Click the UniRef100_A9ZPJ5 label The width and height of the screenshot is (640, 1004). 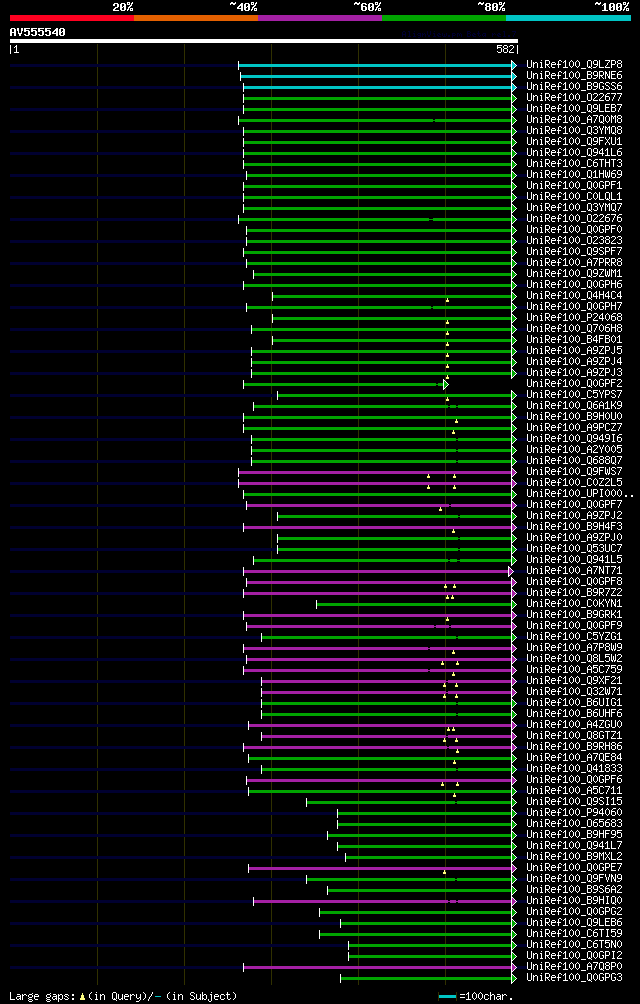pos(574,350)
